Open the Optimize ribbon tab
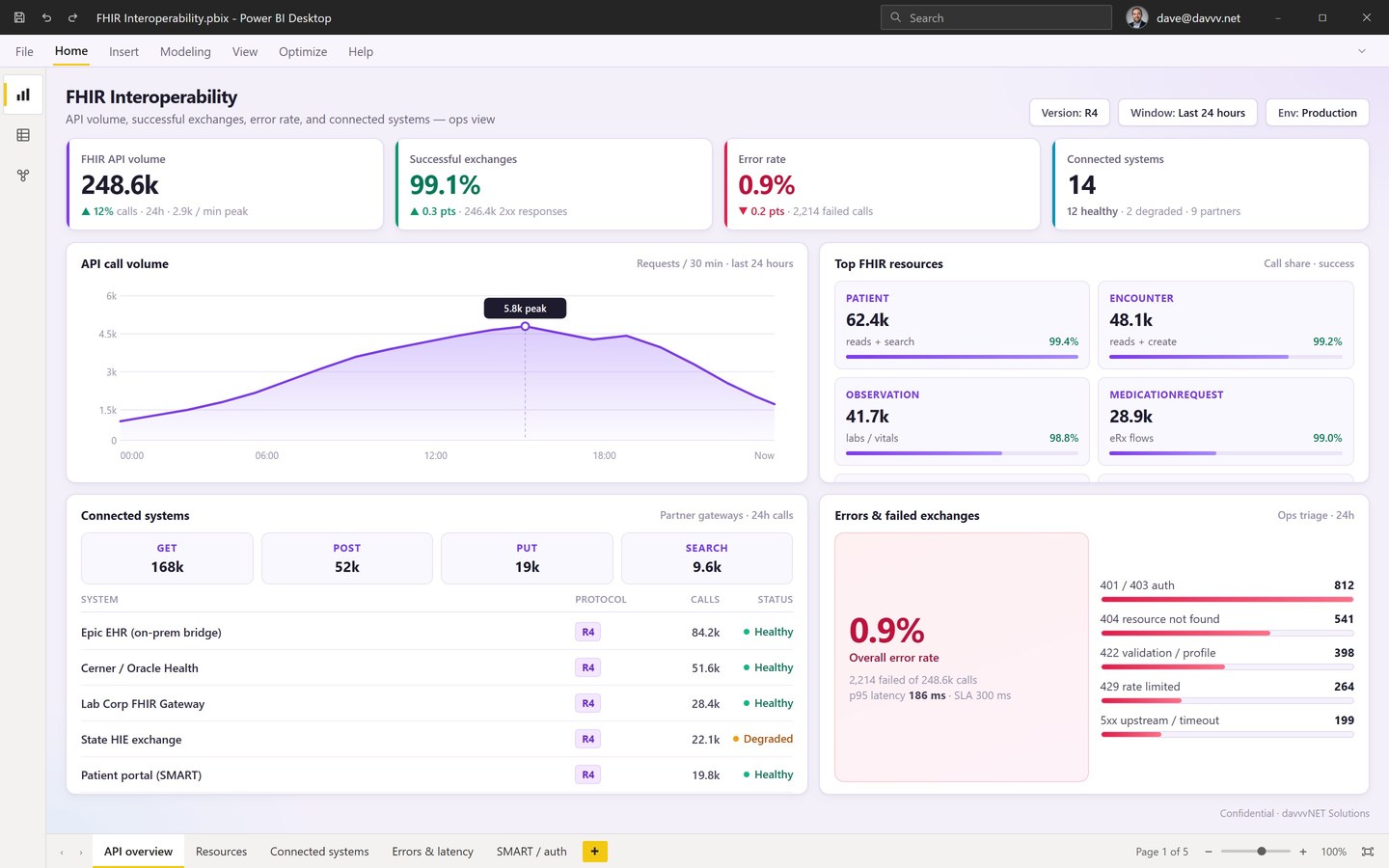1389x868 pixels. 303,52
